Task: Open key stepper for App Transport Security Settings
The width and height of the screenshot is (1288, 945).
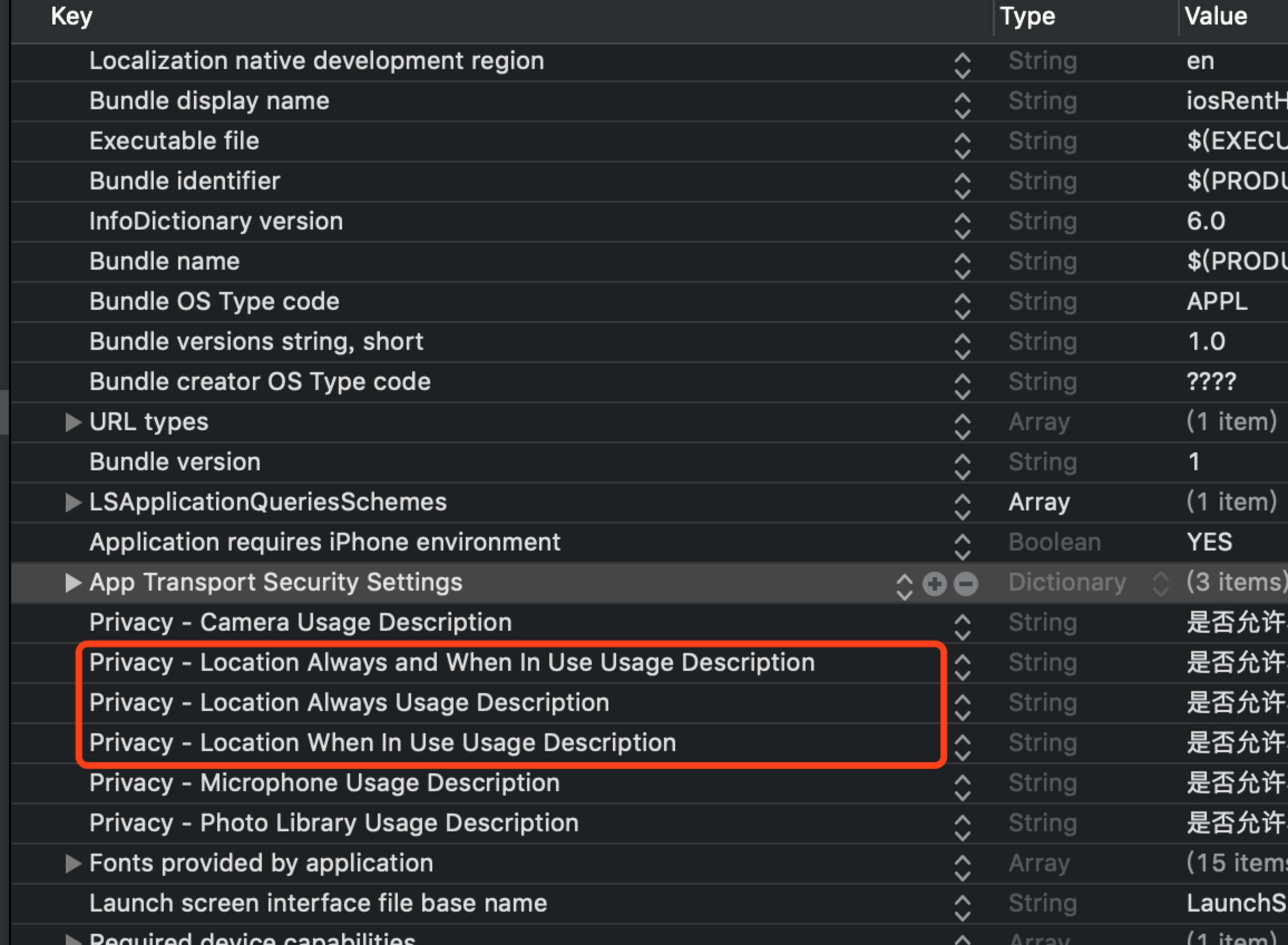Action: 904,586
